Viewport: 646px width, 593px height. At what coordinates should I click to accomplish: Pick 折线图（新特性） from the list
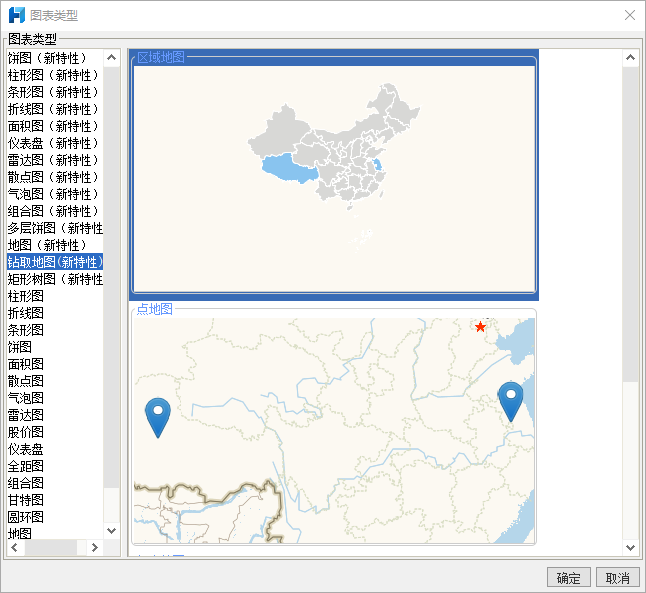pos(55,109)
